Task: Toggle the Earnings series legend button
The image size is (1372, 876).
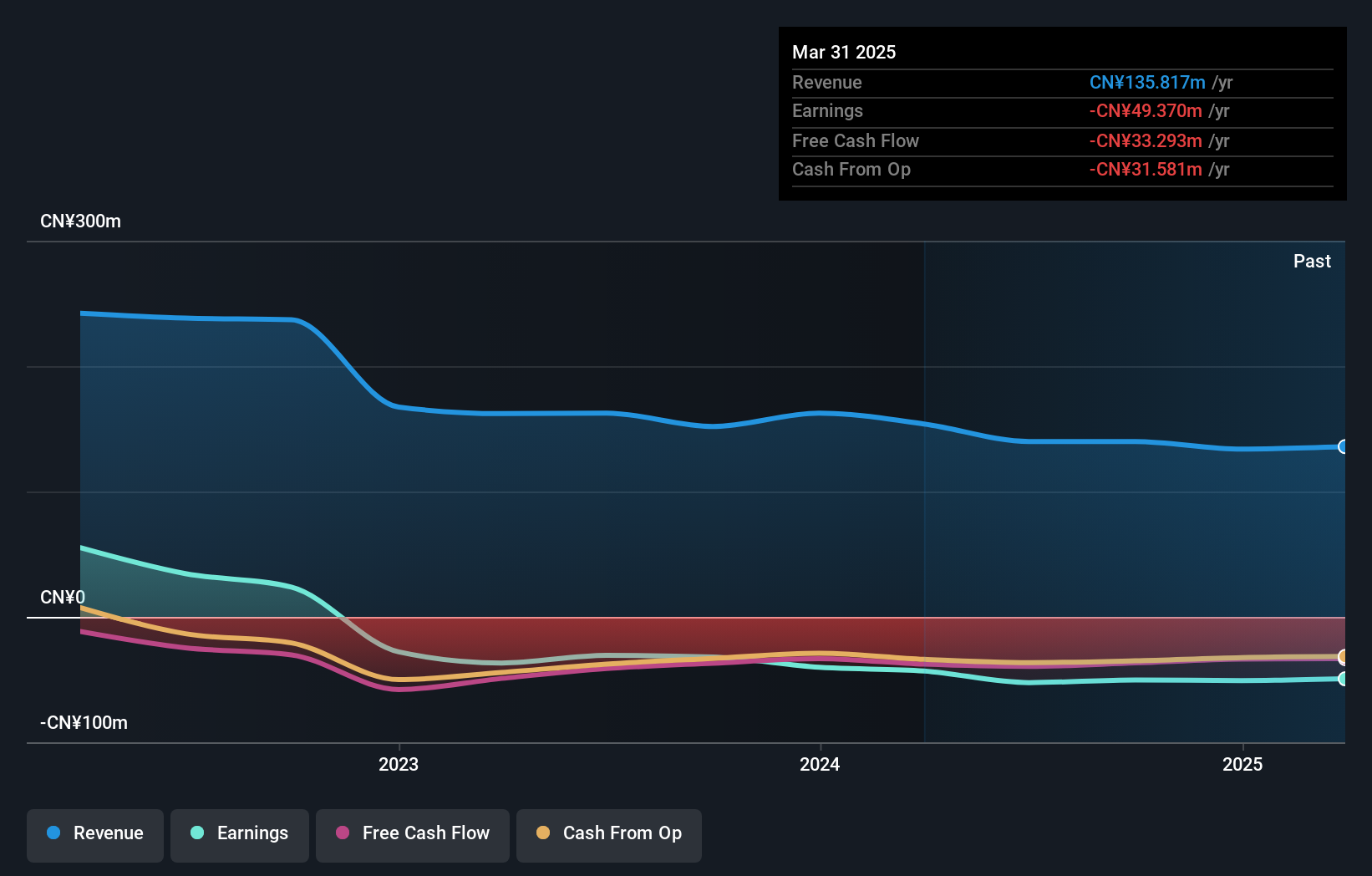Action: coord(240,835)
